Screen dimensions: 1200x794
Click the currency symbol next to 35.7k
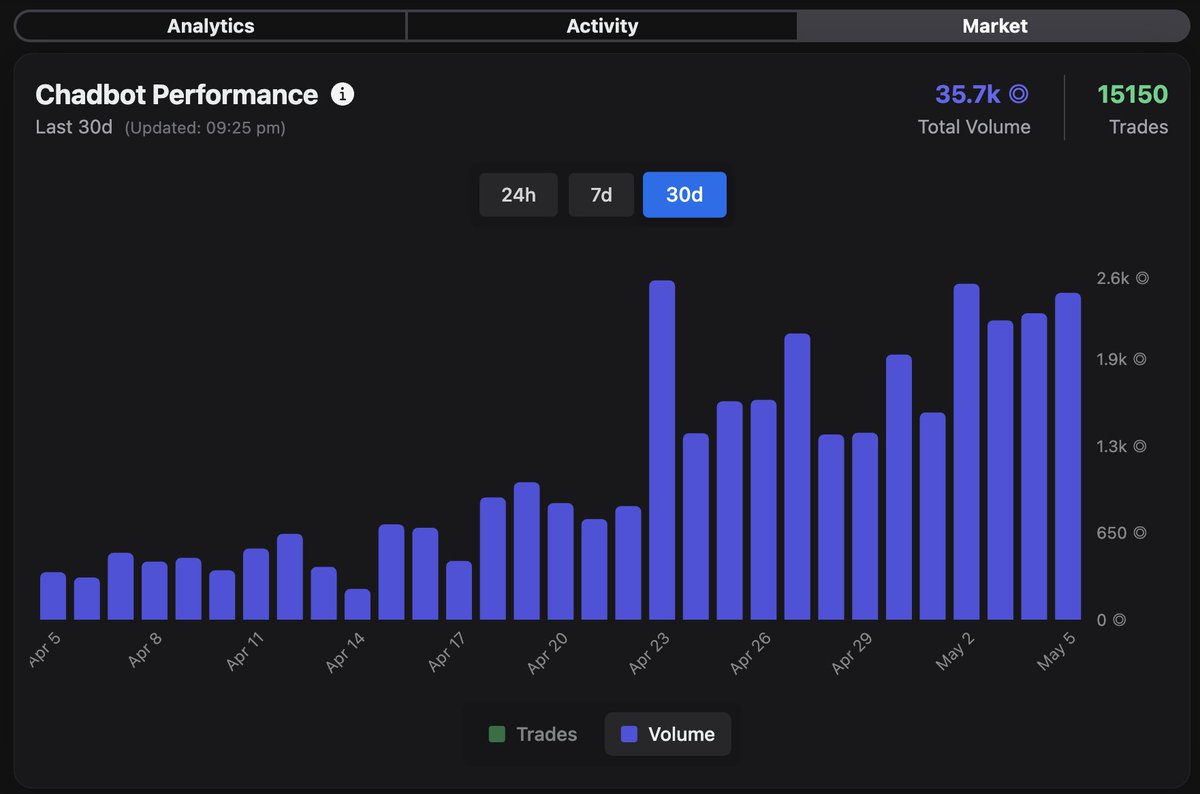coord(1018,94)
